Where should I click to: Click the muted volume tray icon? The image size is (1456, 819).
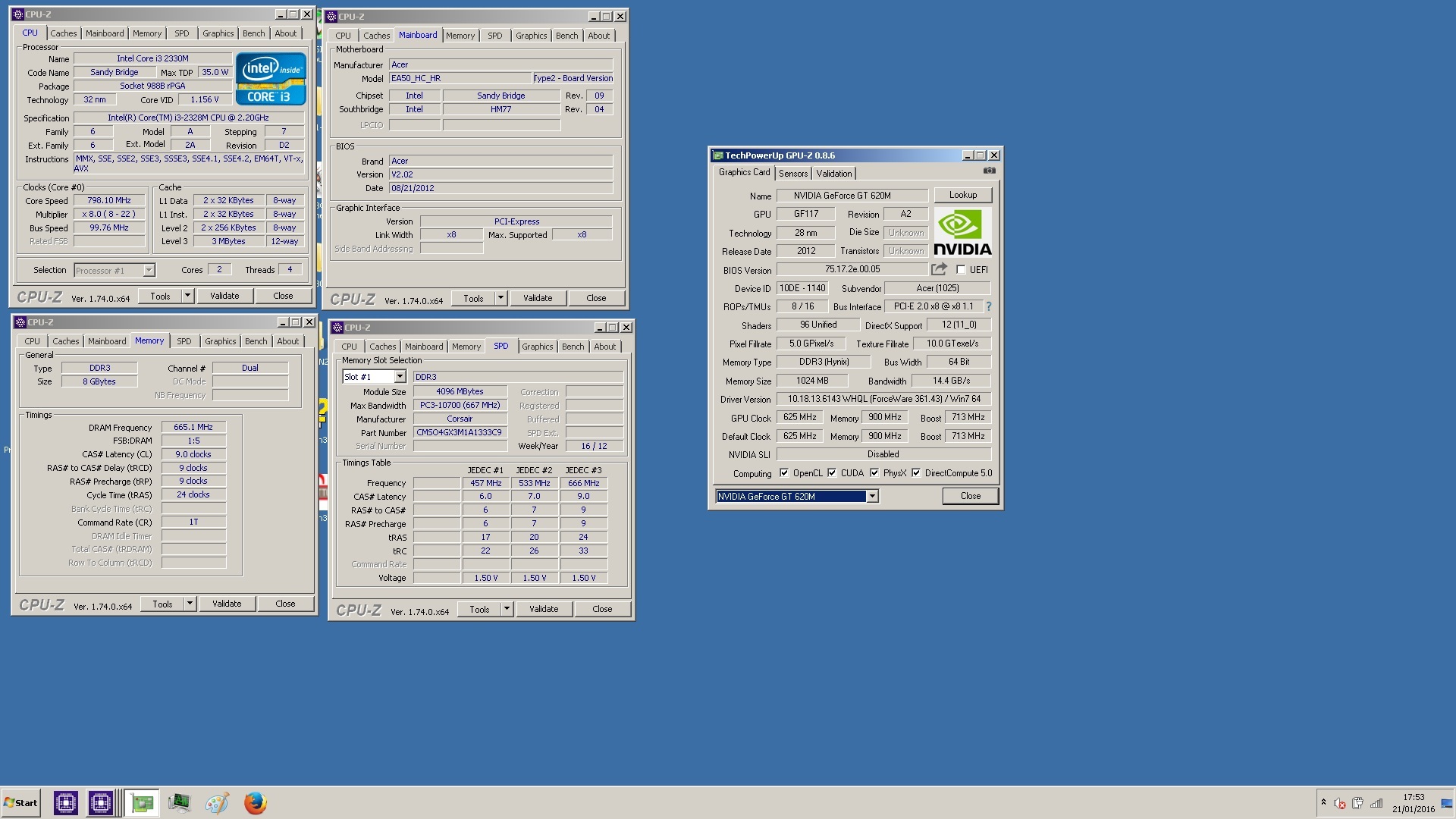1340,803
